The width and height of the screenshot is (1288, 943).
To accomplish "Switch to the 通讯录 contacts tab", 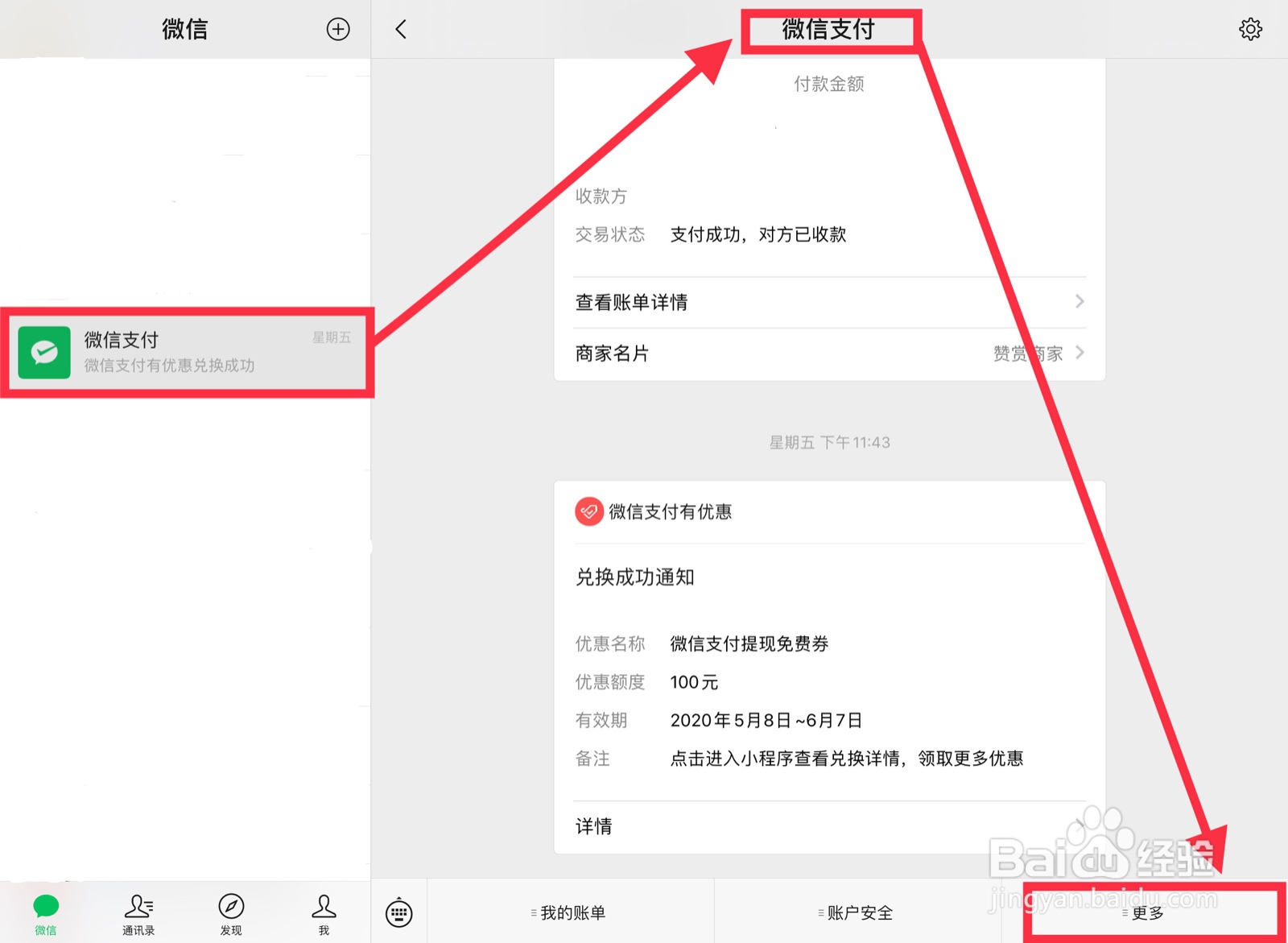I will [138, 914].
